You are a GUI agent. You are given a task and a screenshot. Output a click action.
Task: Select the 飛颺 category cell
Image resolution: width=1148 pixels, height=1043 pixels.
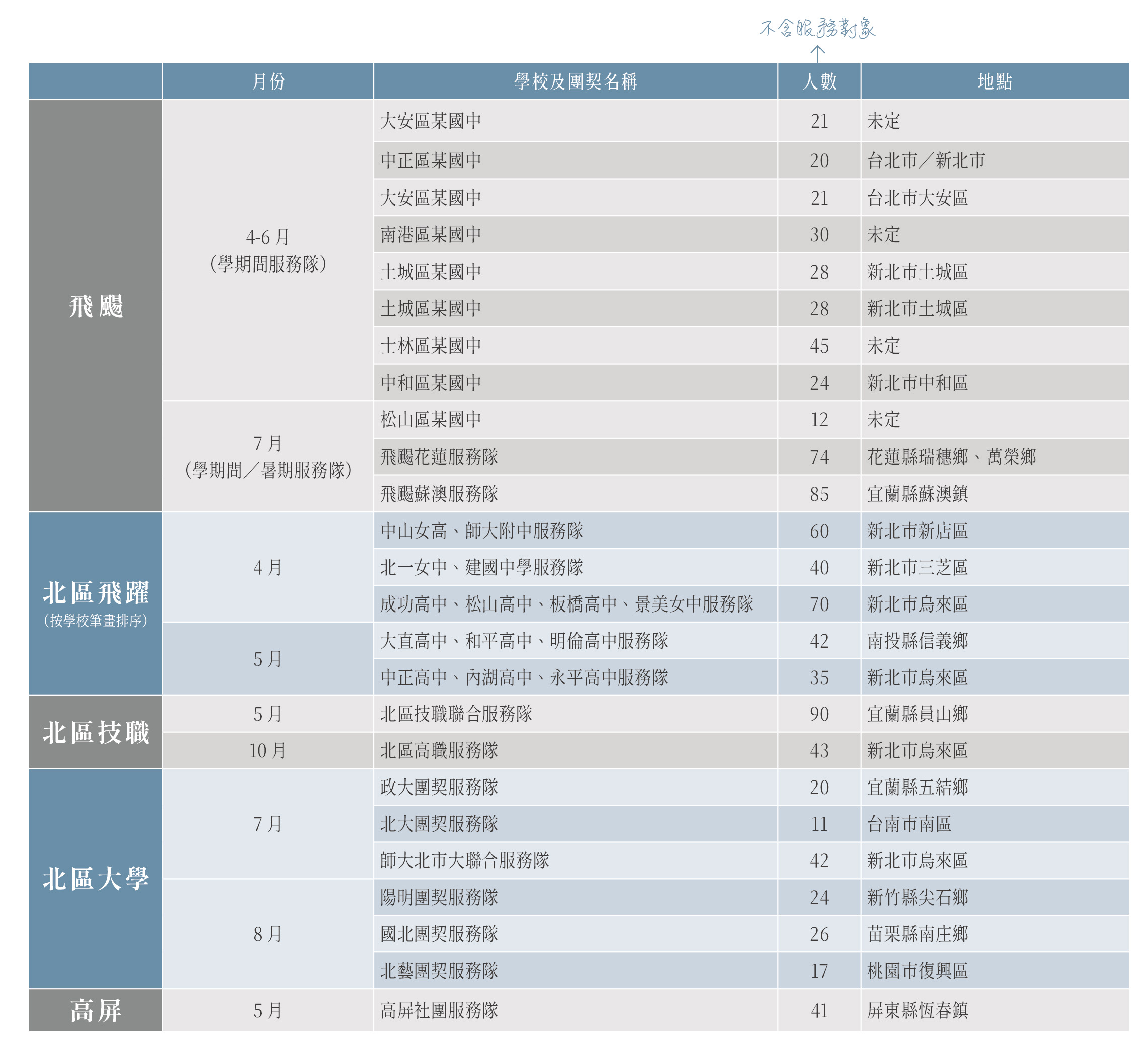pyautogui.click(x=96, y=306)
